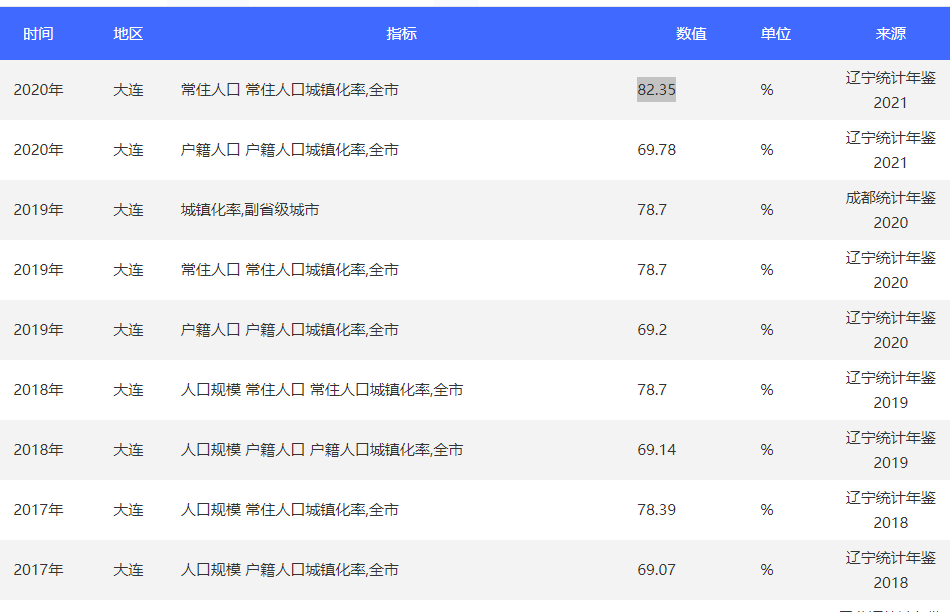This screenshot has width=950, height=612.
Task: Click the 2020年 cell in the 69.78 row
Action: [38, 150]
